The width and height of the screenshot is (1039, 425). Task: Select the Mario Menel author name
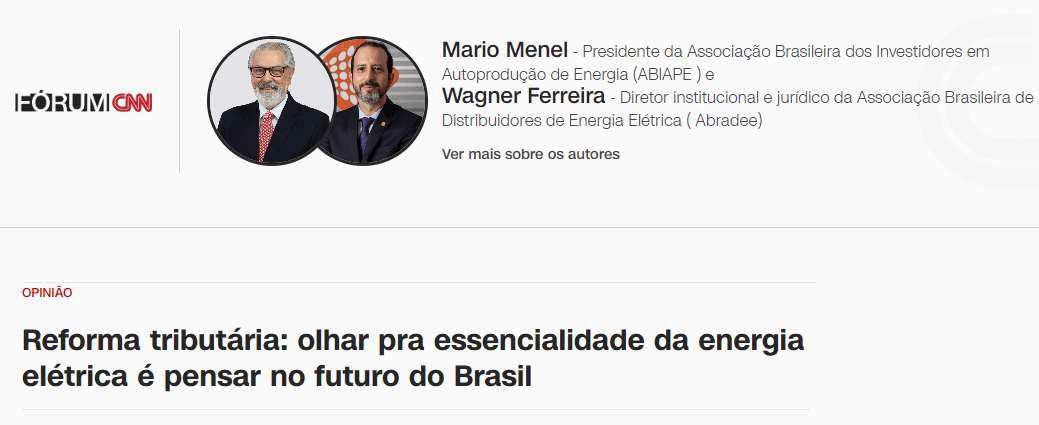[x=505, y=50]
